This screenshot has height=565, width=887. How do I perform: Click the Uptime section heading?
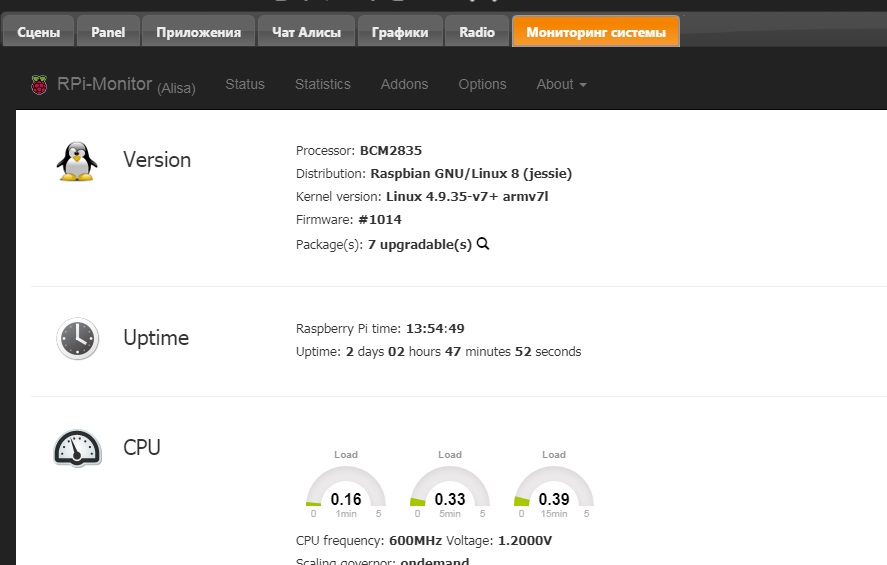coord(156,338)
